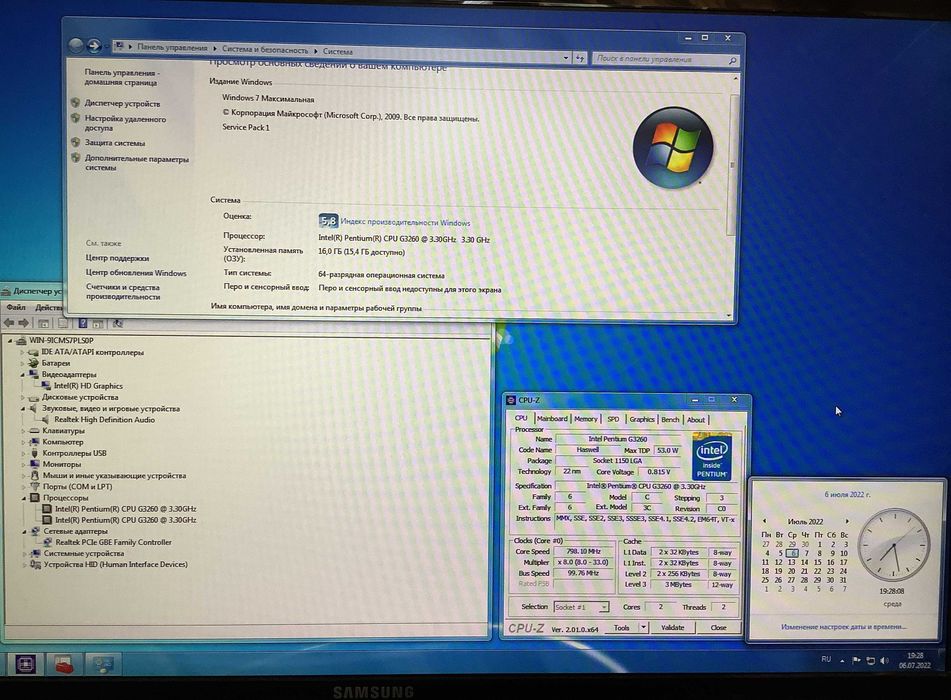Collapse Звуковые, видео и игровые устройства node
The height and width of the screenshot is (700, 951).
coord(22,409)
